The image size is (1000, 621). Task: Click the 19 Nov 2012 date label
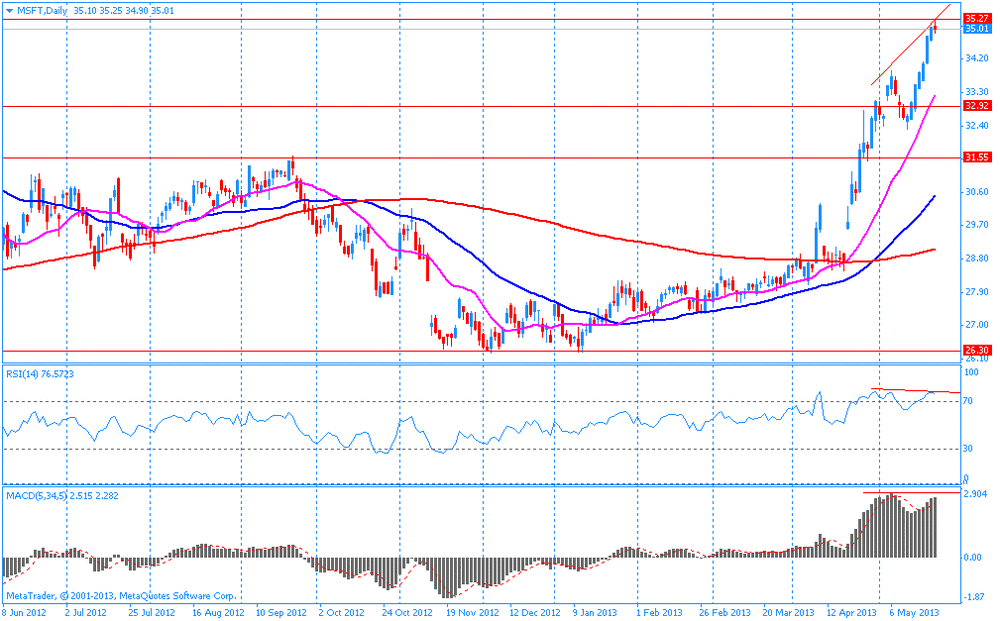pos(472,613)
